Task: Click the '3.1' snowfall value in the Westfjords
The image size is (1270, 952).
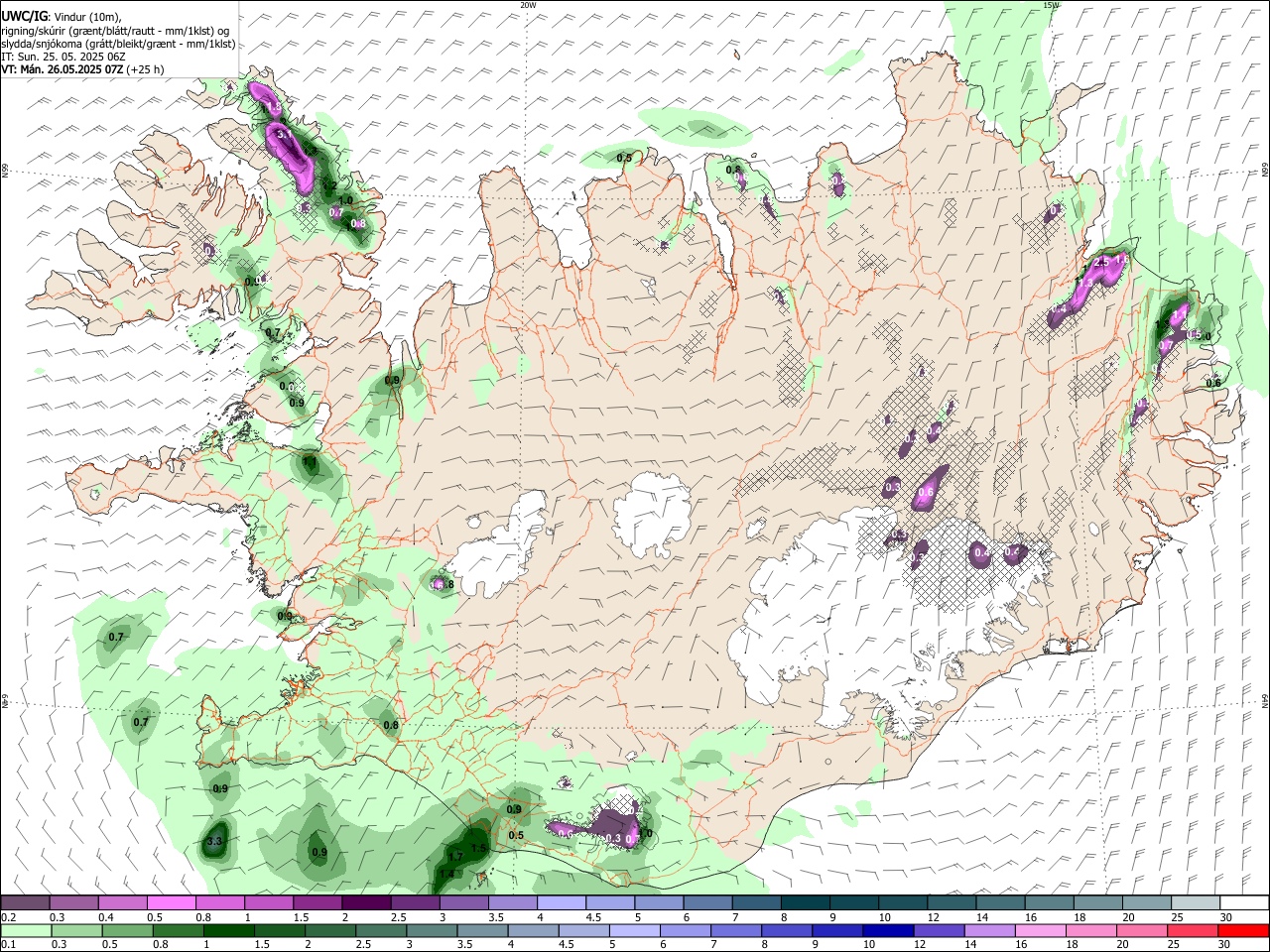Action: tap(283, 133)
